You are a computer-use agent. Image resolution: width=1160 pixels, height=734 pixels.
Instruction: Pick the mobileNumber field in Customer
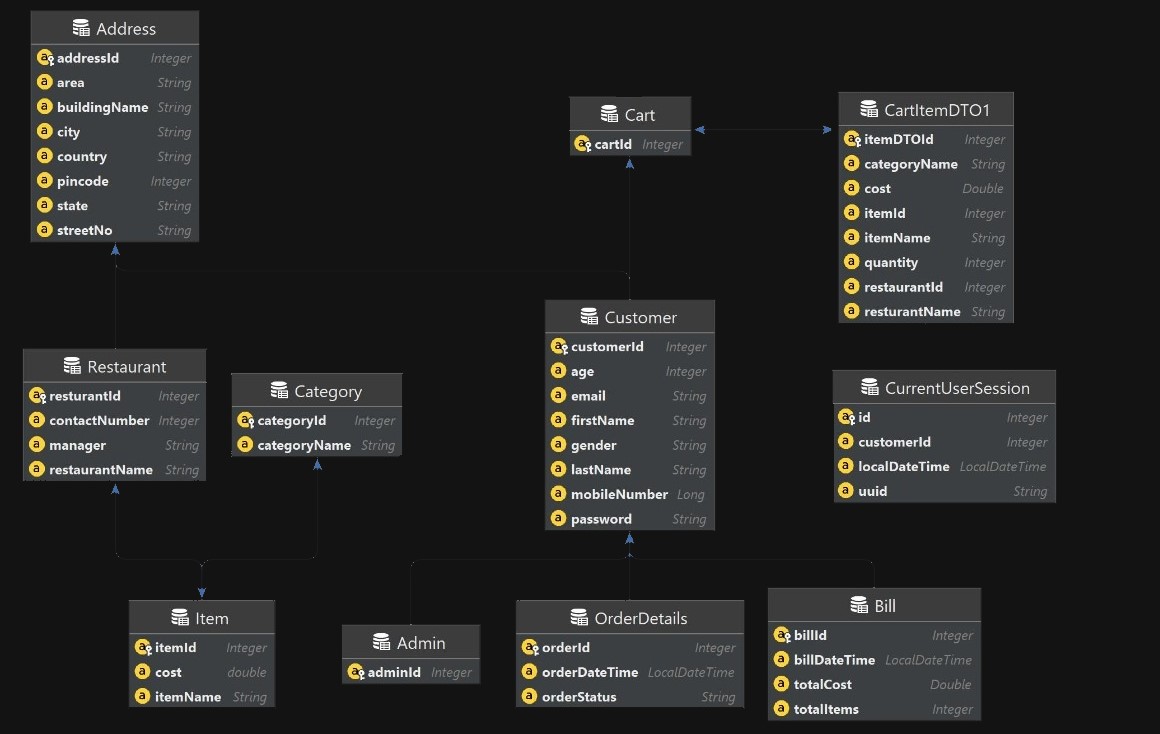coord(618,494)
